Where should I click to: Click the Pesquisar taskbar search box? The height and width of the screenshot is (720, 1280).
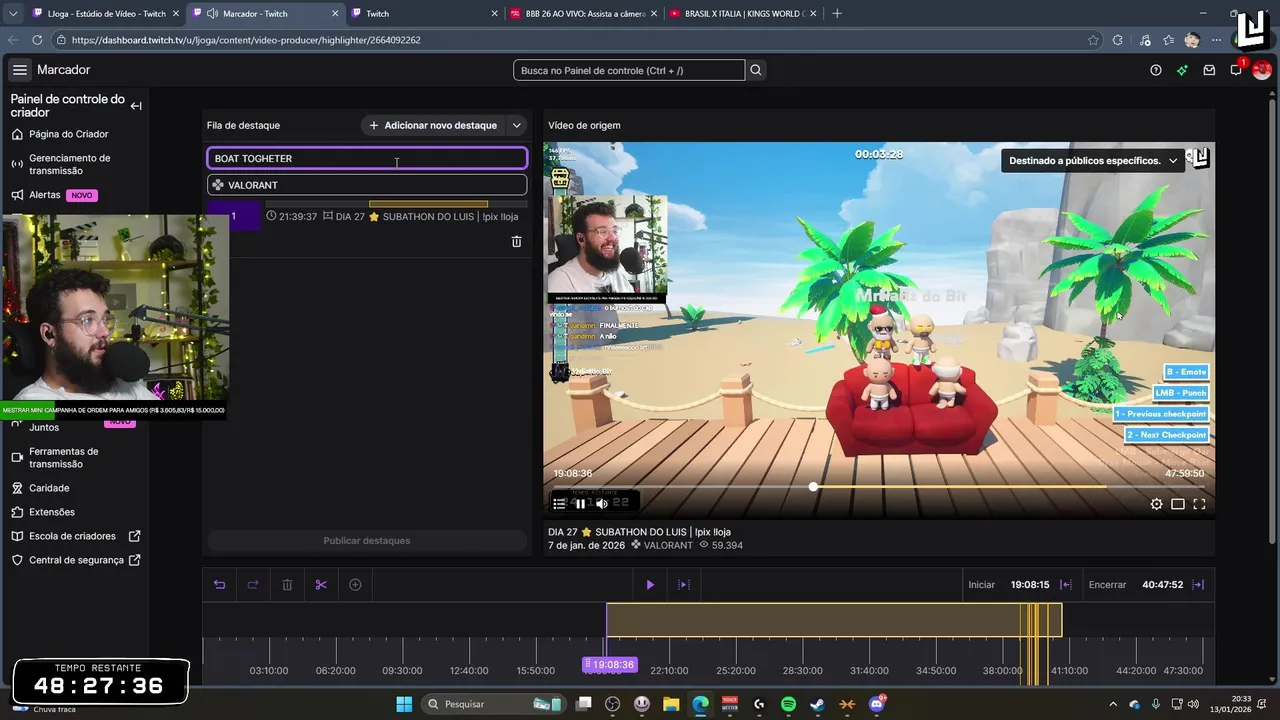pos(494,704)
